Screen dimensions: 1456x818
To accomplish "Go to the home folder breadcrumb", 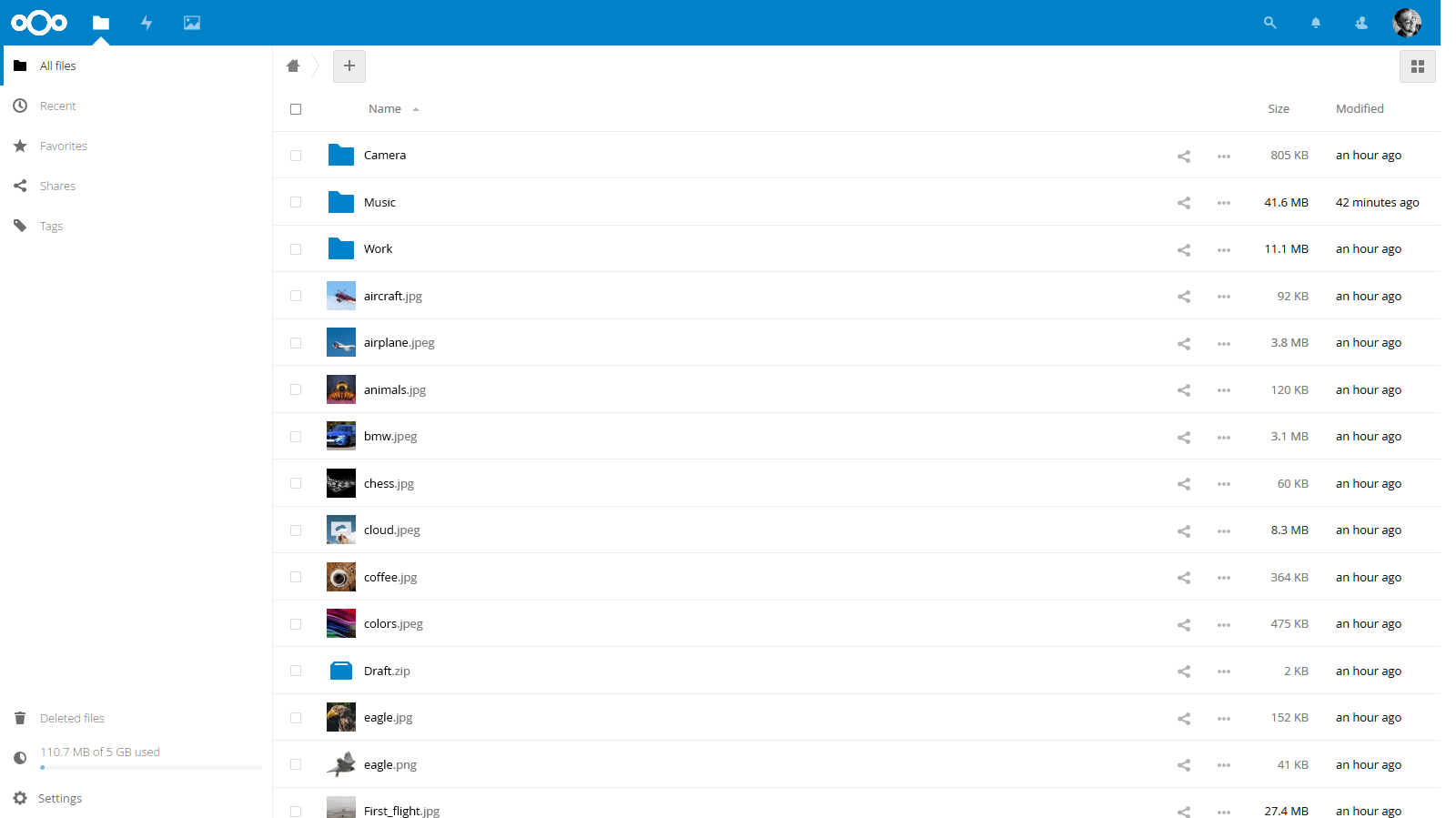I will [x=293, y=66].
